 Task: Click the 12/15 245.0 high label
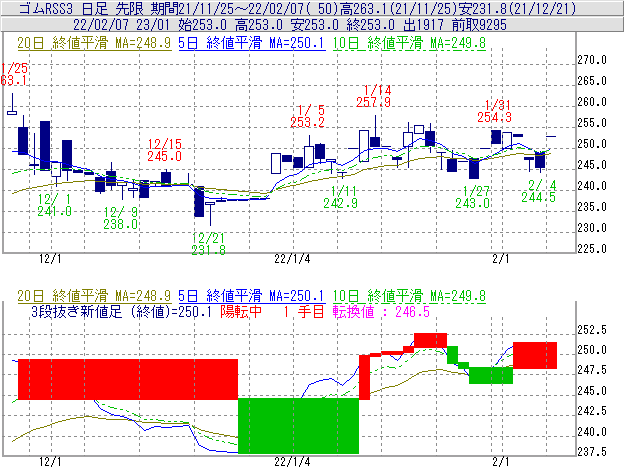164,150
